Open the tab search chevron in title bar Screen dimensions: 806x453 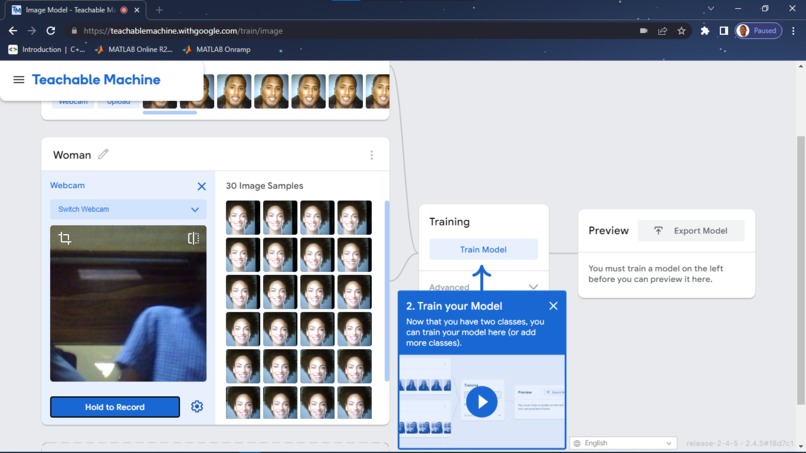point(711,9)
